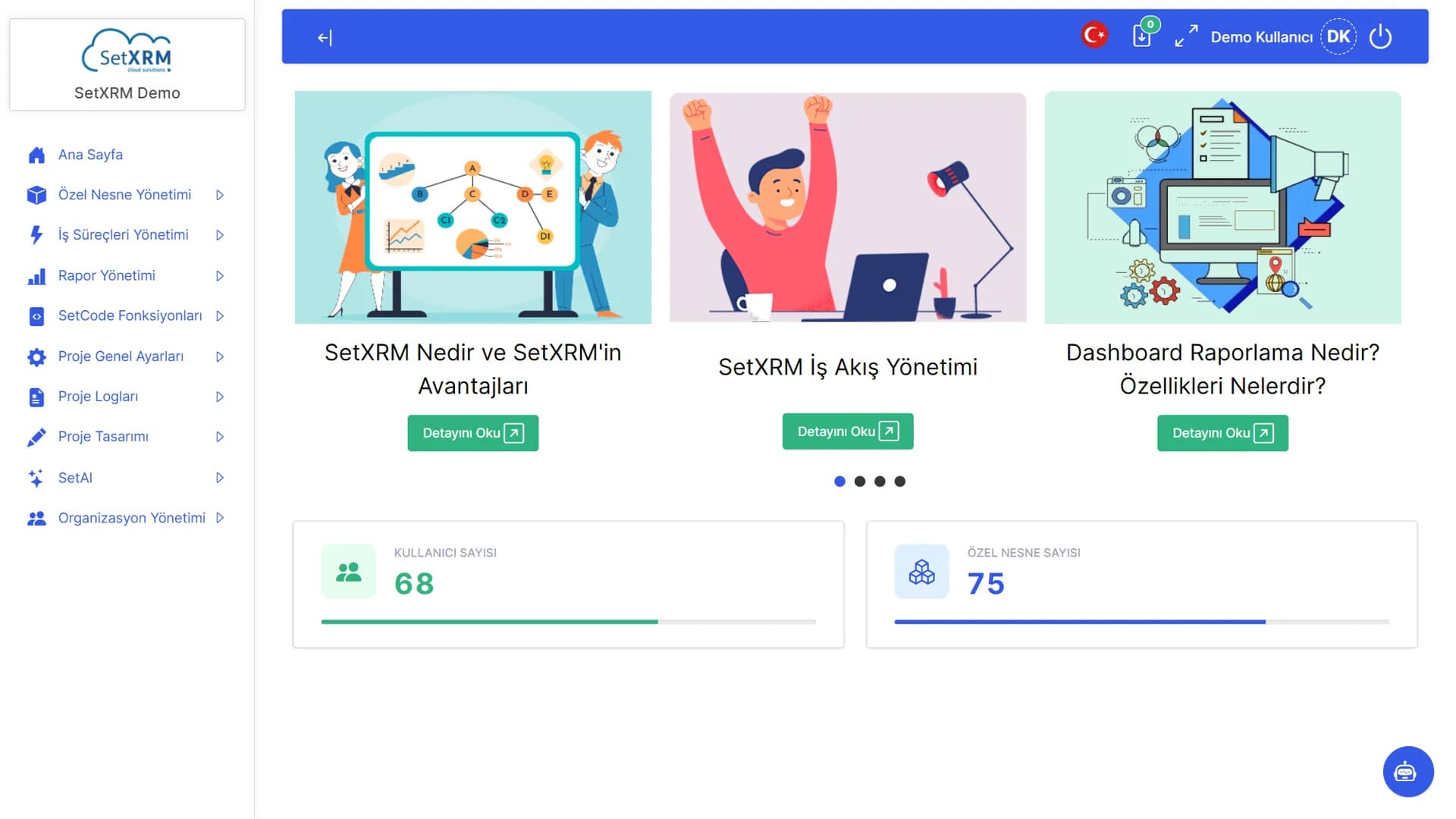This screenshot has height=819, width=1456.
Task: Click the Proje Genel Ayarları gear icon
Action: (x=36, y=356)
